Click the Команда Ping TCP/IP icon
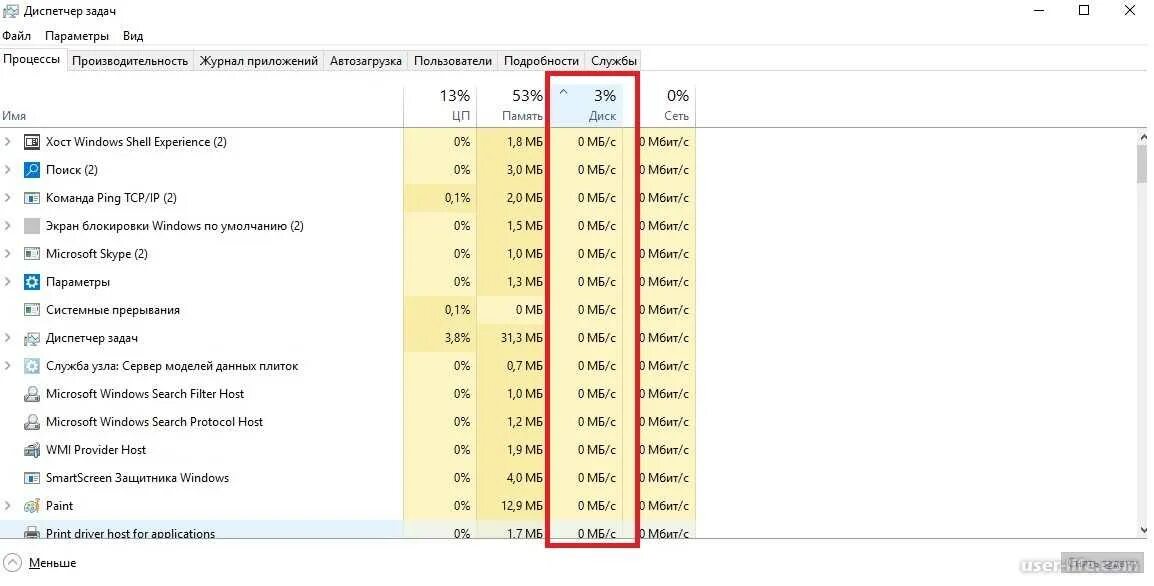Image resolution: width=1154 pixels, height=586 pixels. click(x=32, y=198)
